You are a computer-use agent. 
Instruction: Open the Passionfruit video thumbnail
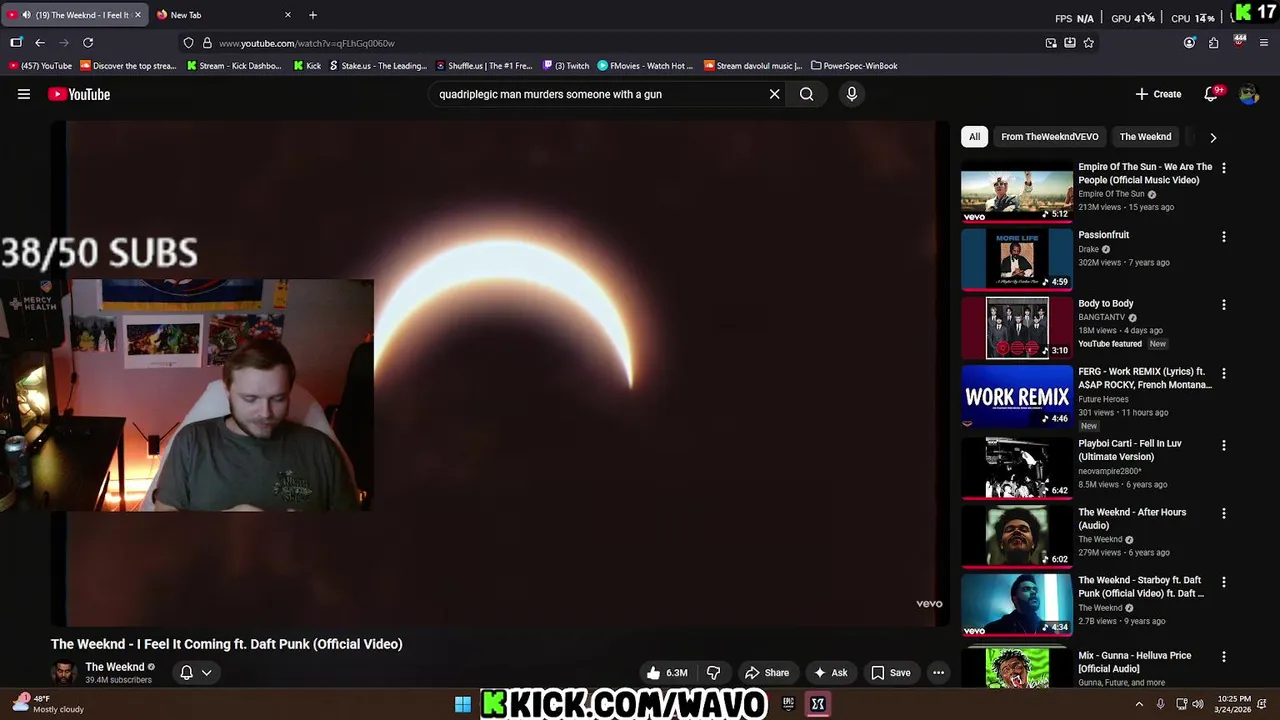coord(1017,259)
